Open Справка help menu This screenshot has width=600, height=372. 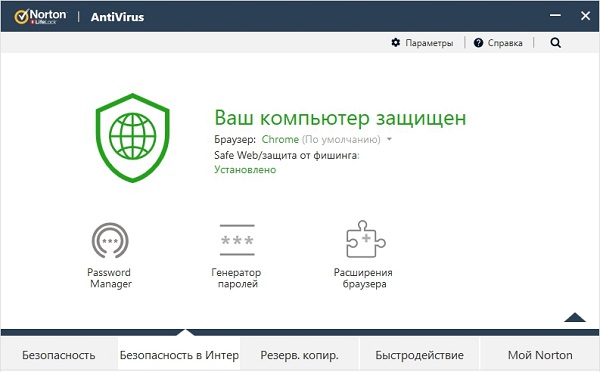[x=498, y=43]
